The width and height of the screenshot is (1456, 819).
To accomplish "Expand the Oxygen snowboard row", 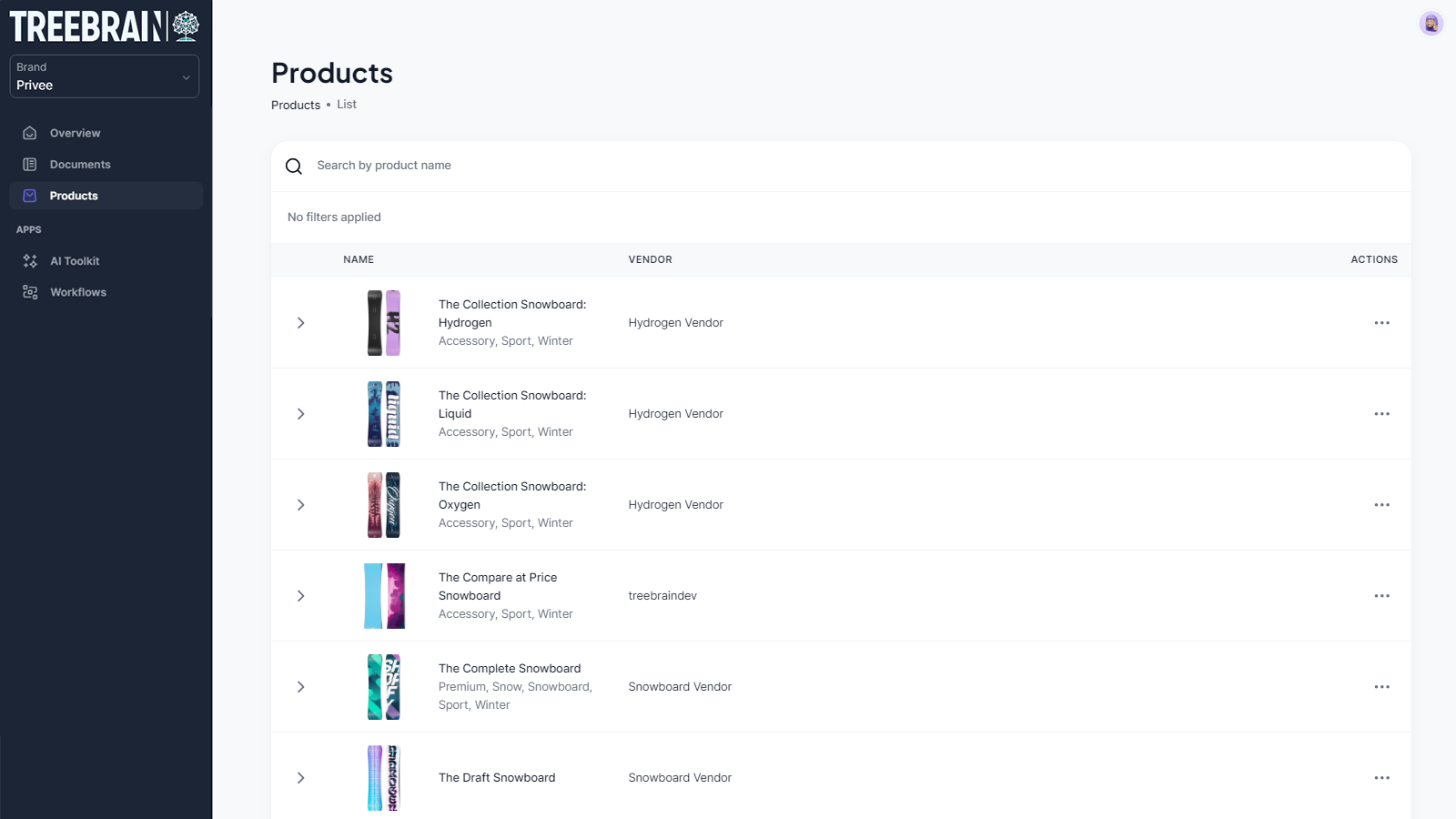I will pos(300,505).
